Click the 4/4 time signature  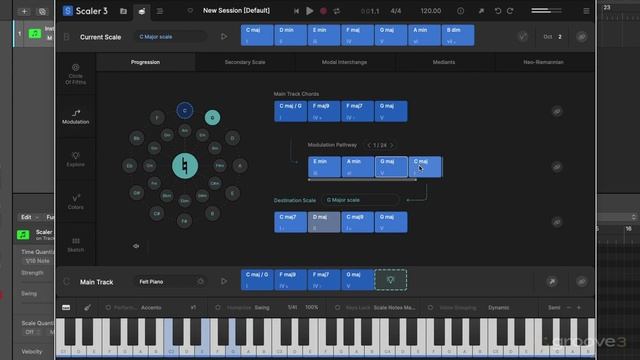click(396, 11)
